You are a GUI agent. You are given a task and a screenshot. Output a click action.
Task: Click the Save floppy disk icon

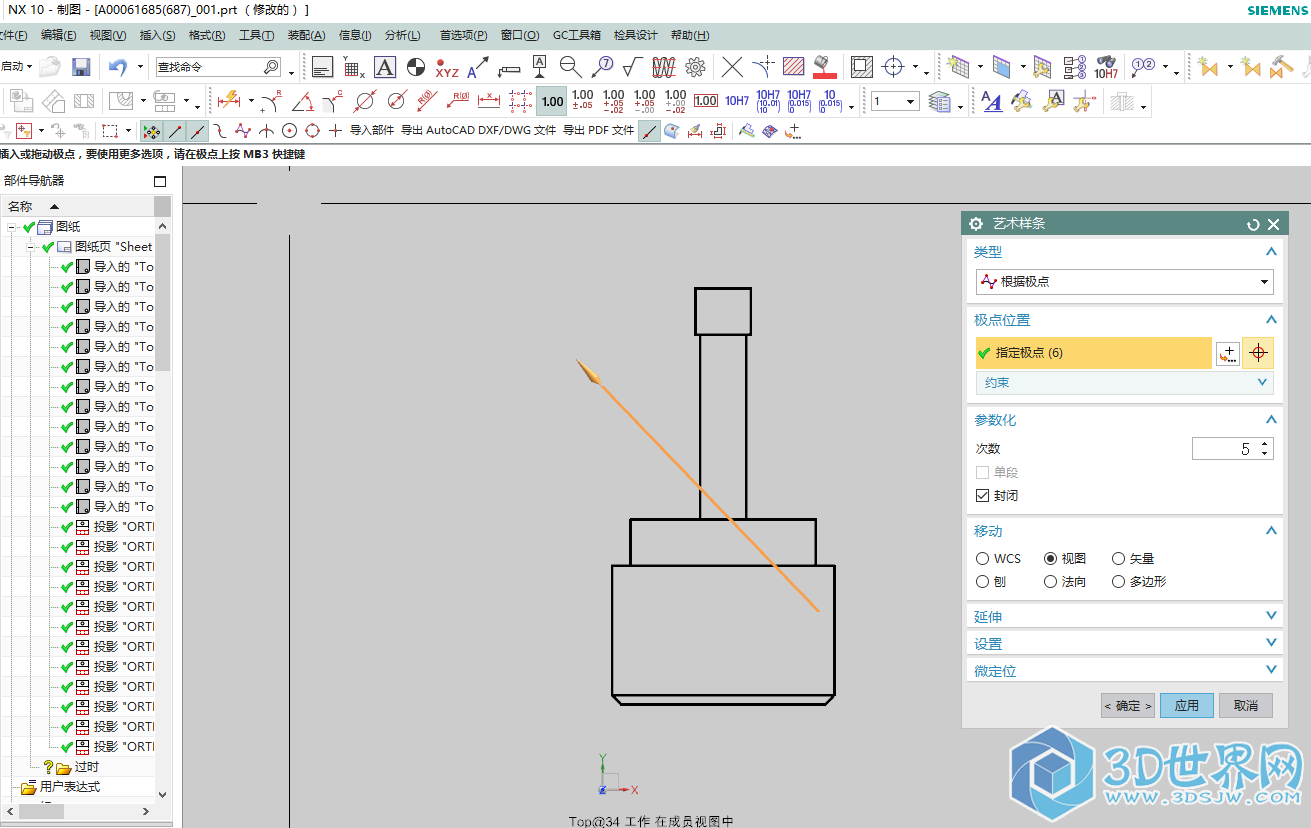81,67
